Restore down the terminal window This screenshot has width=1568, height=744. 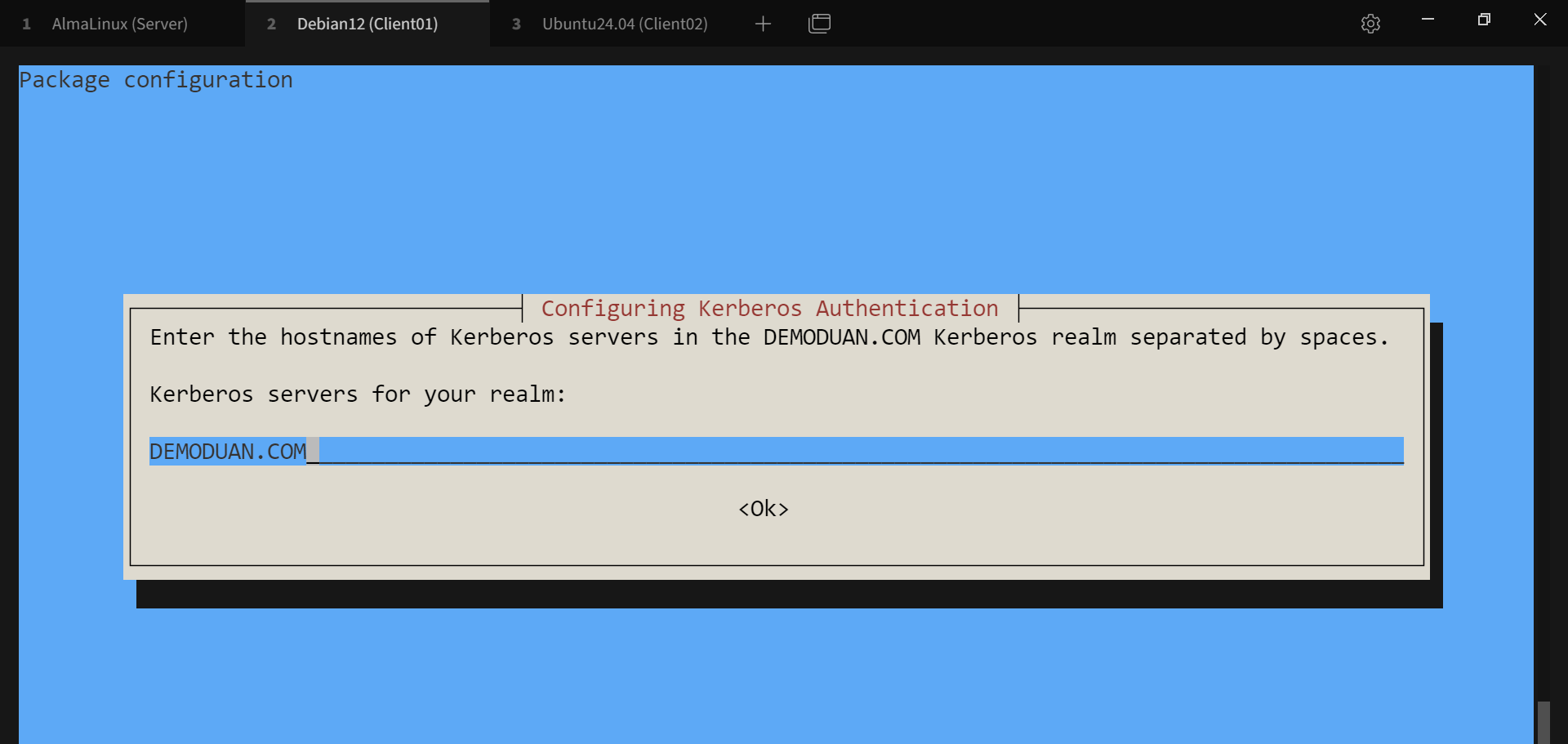tap(1484, 20)
